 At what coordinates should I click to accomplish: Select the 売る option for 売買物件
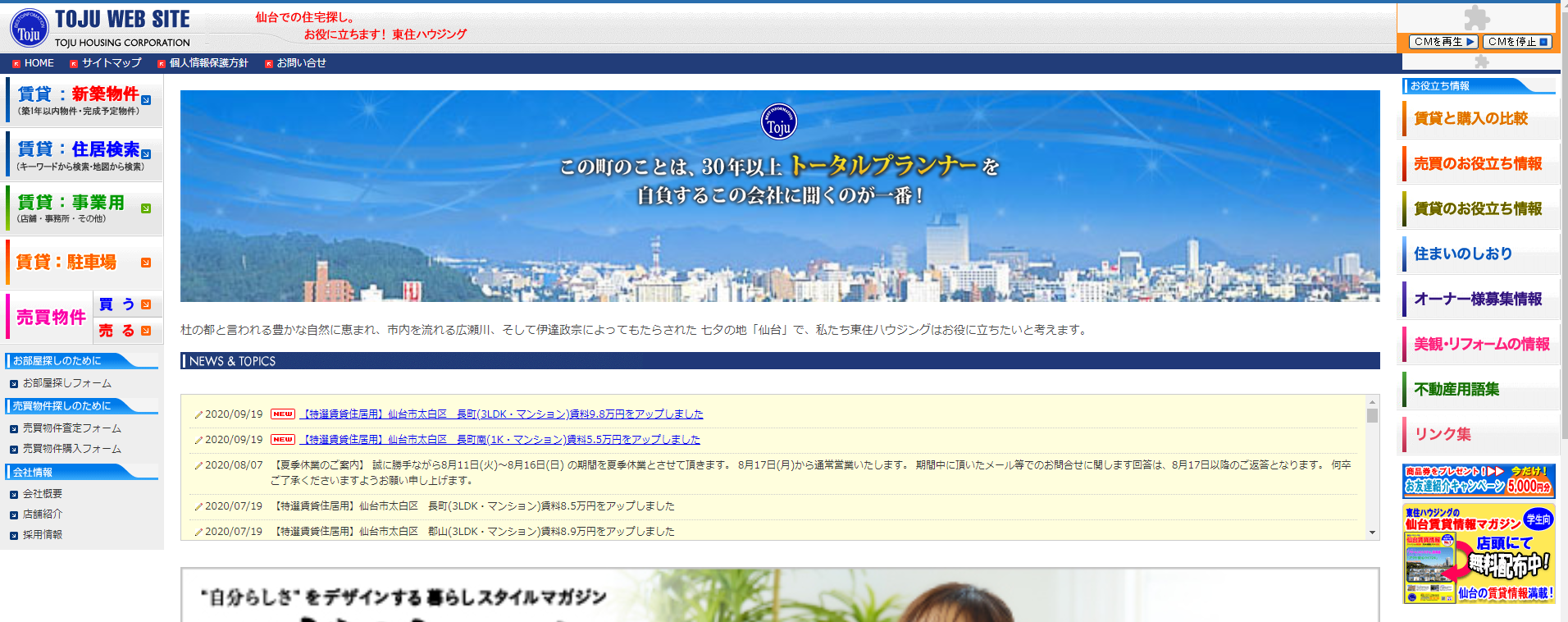pyautogui.click(x=128, y=331)
